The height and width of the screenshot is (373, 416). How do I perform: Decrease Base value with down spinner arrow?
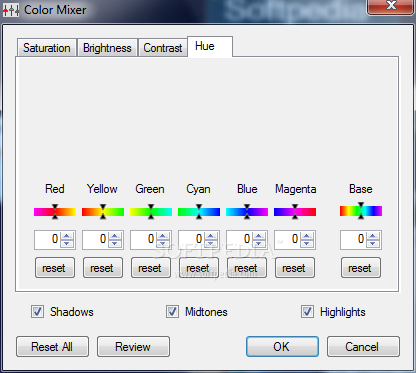373,243
